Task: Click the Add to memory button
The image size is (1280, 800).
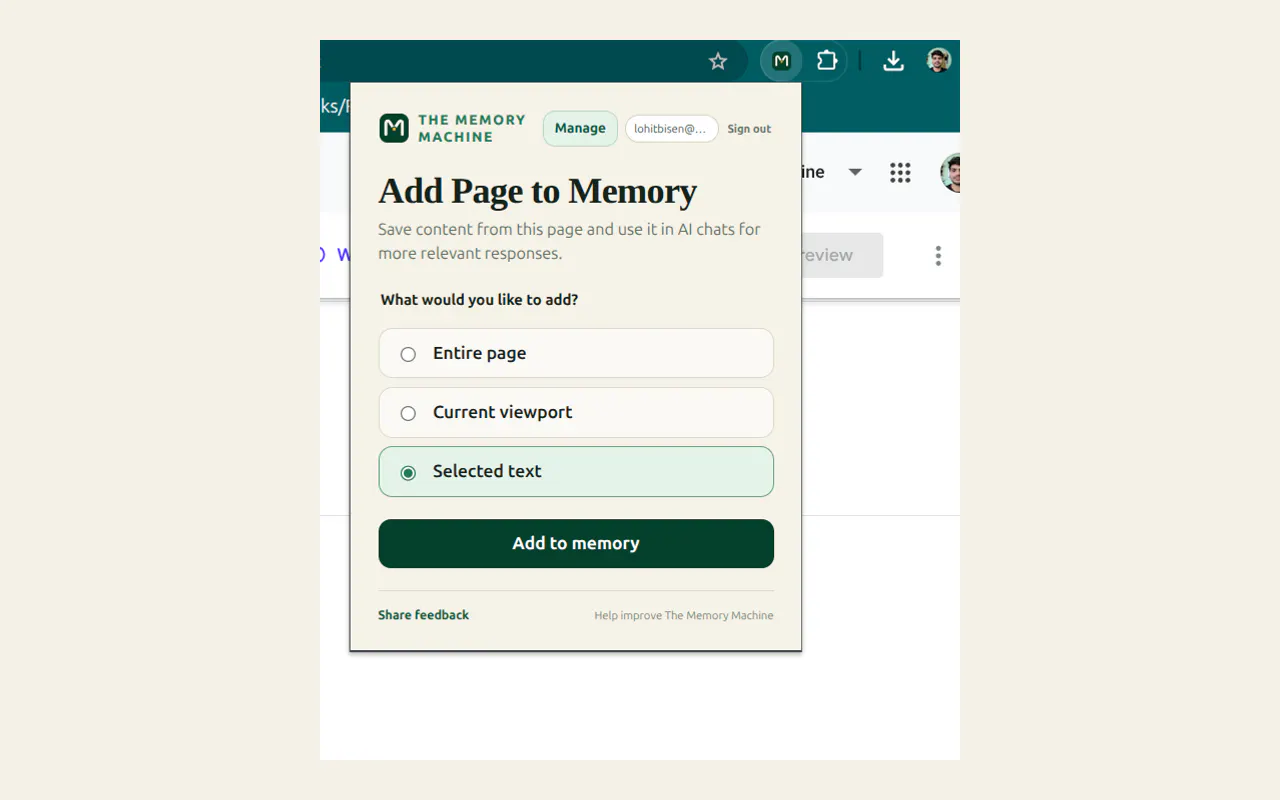Action: (x=576, y=543)
